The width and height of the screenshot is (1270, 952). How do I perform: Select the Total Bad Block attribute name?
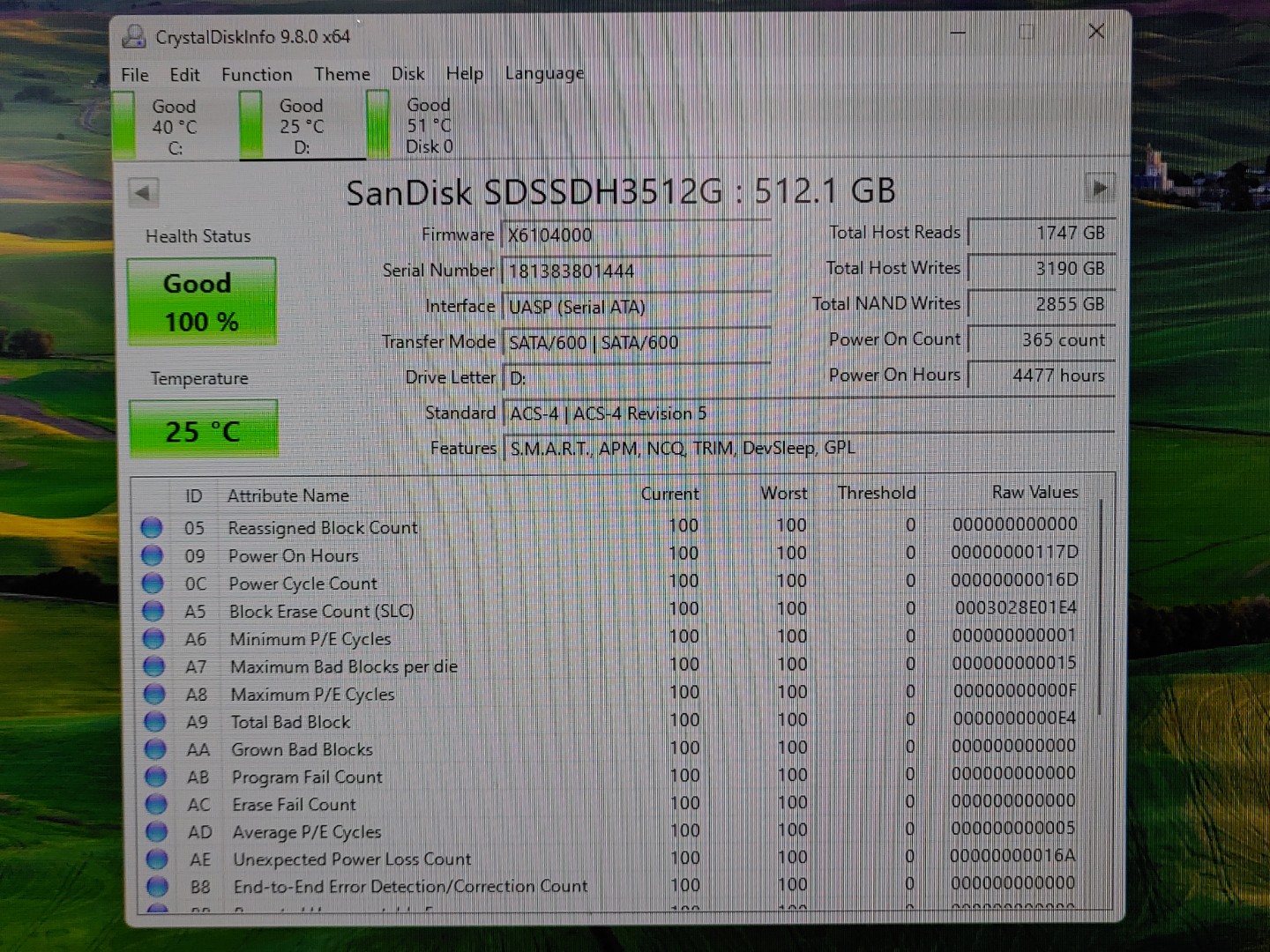[x=290, y=722]
